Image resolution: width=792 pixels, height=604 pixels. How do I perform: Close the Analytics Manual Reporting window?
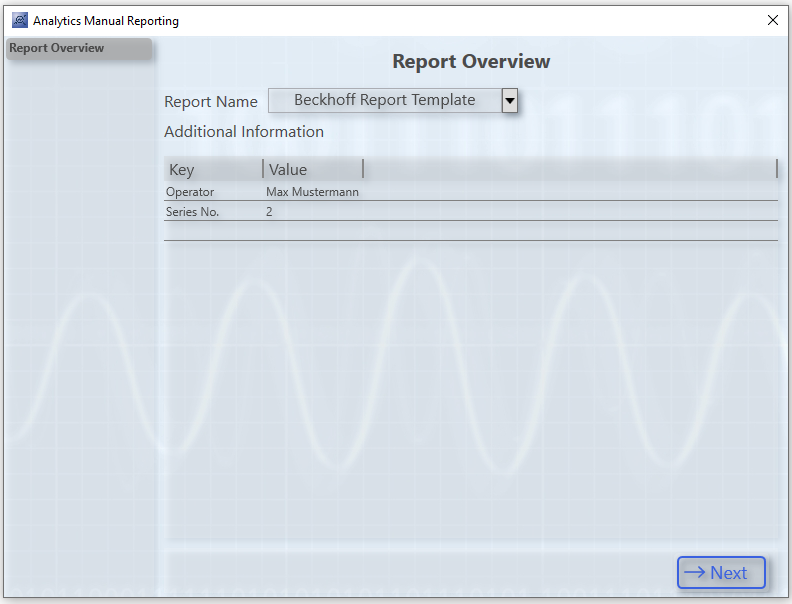[x=772, y=20]
